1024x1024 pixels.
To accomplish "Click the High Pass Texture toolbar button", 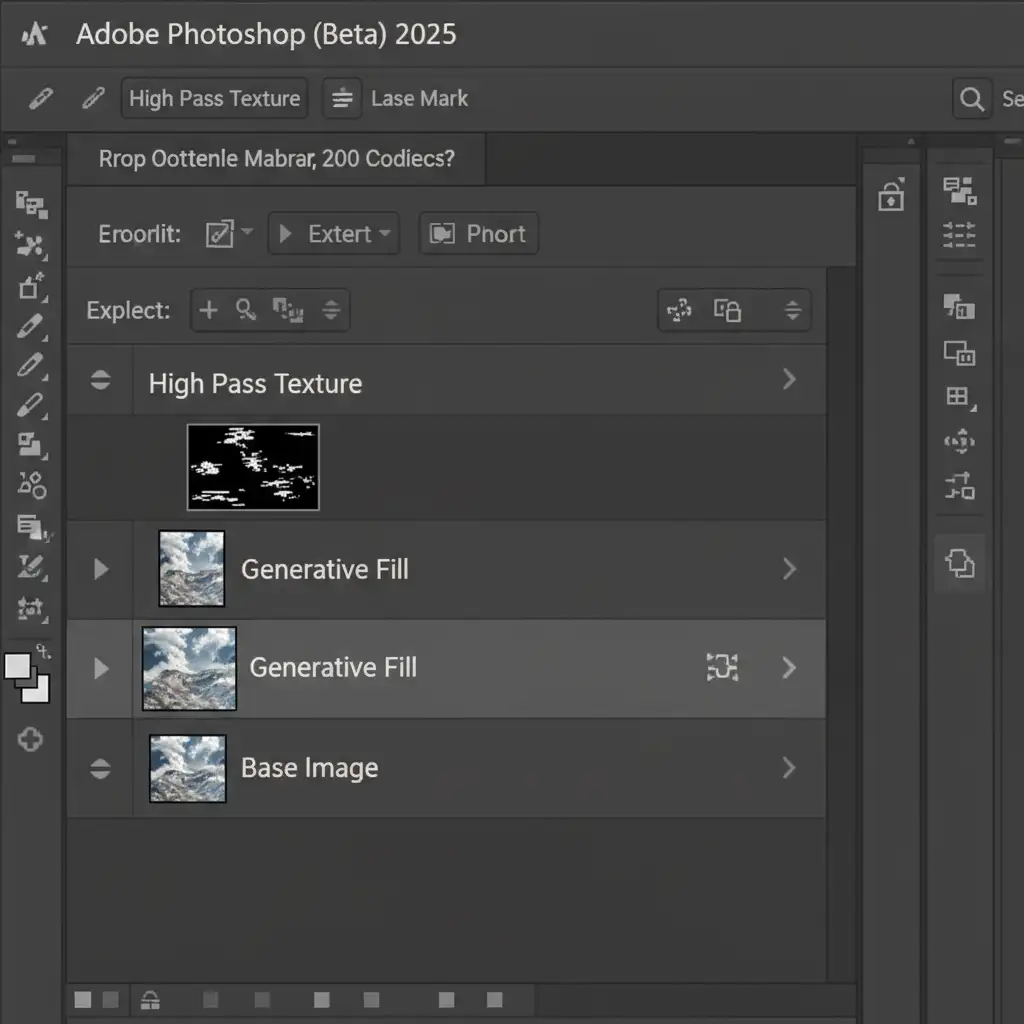I will pos(214,99).
